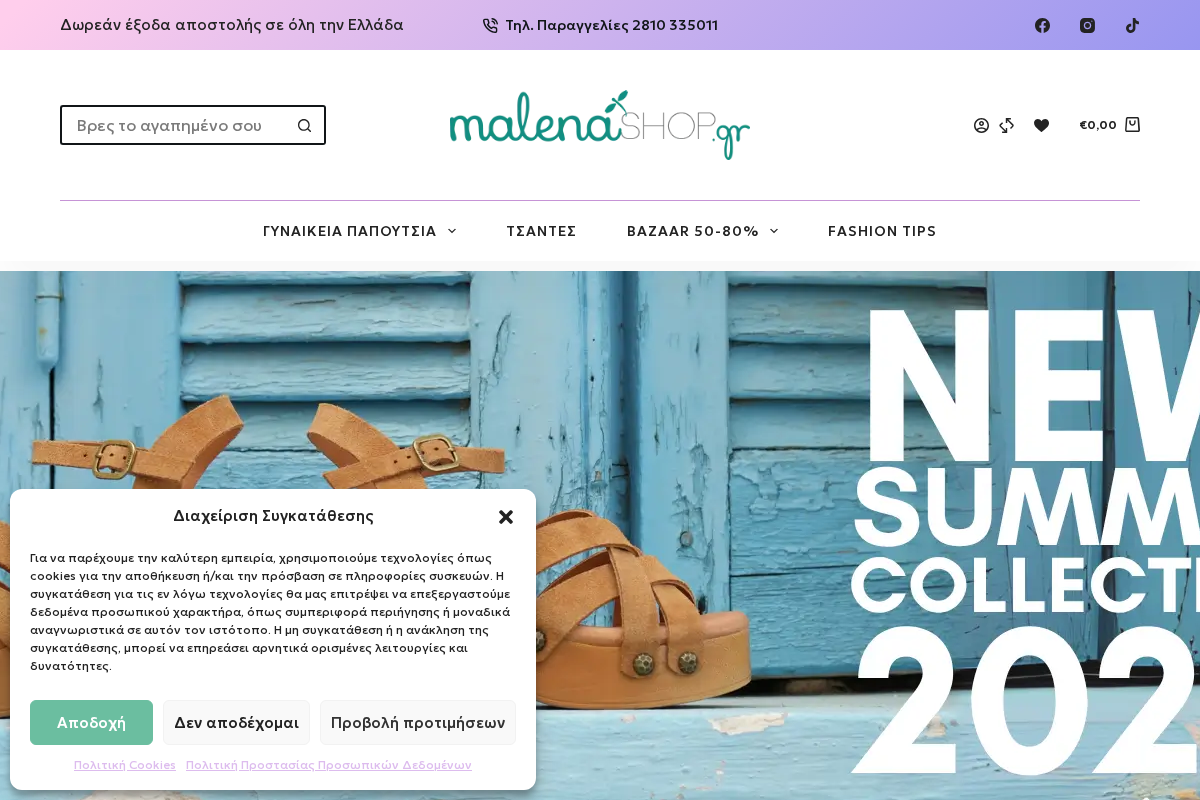Open the product compare icon
The image size is (1200, 800).
pyautogui.click(x=1007, y=125)
